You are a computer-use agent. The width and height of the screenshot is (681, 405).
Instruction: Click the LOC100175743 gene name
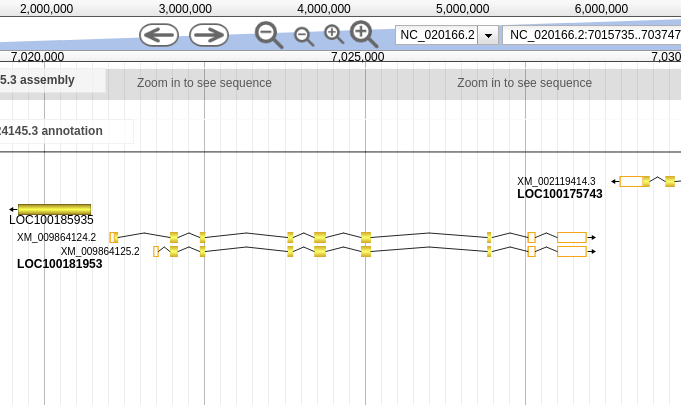(x=560, y=194)
